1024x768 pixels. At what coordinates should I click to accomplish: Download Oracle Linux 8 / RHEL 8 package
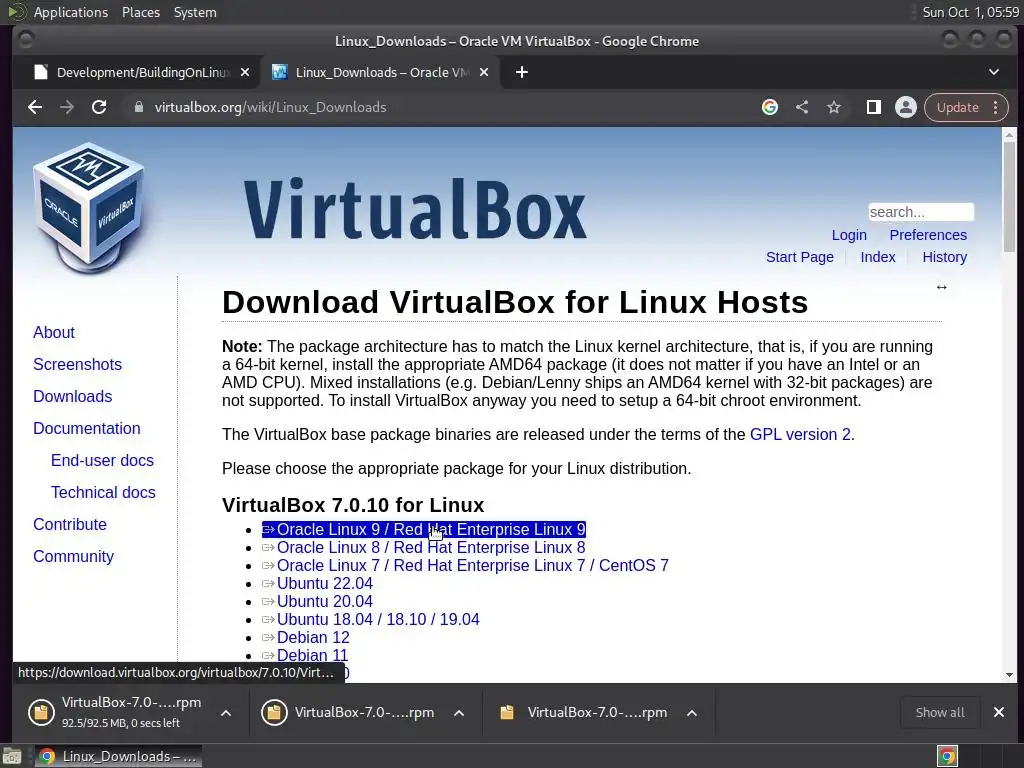(x=424, y=547)
